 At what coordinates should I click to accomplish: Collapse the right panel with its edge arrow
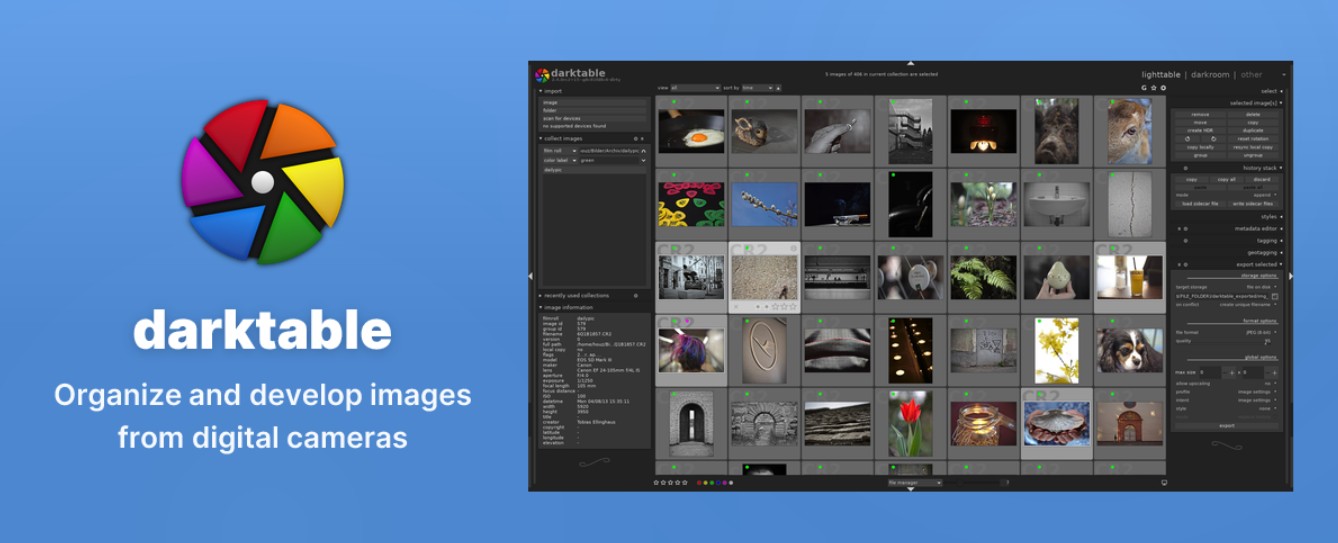tap(1290, 276)
